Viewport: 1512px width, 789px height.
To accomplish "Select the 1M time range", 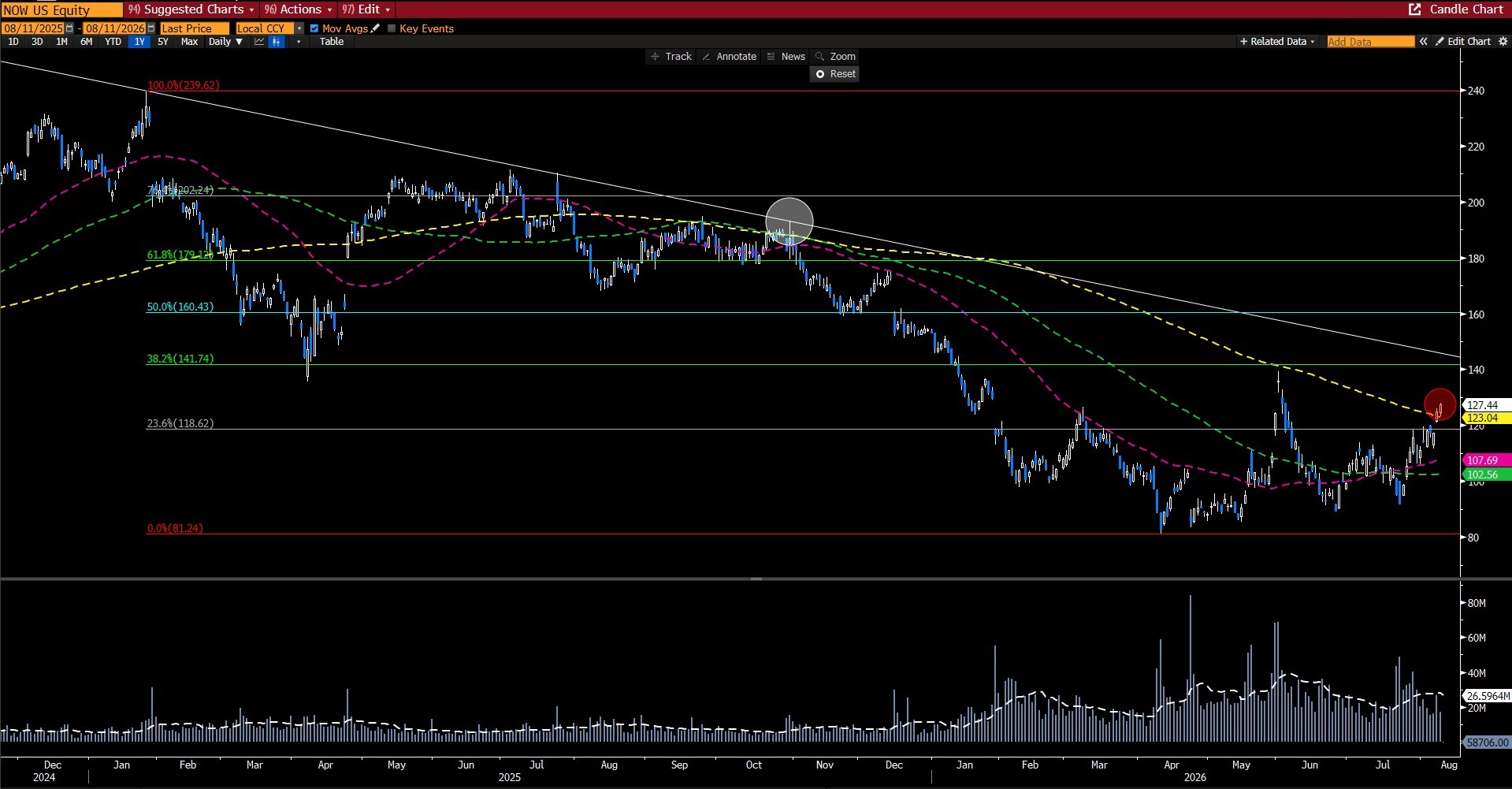I will 61,42.
